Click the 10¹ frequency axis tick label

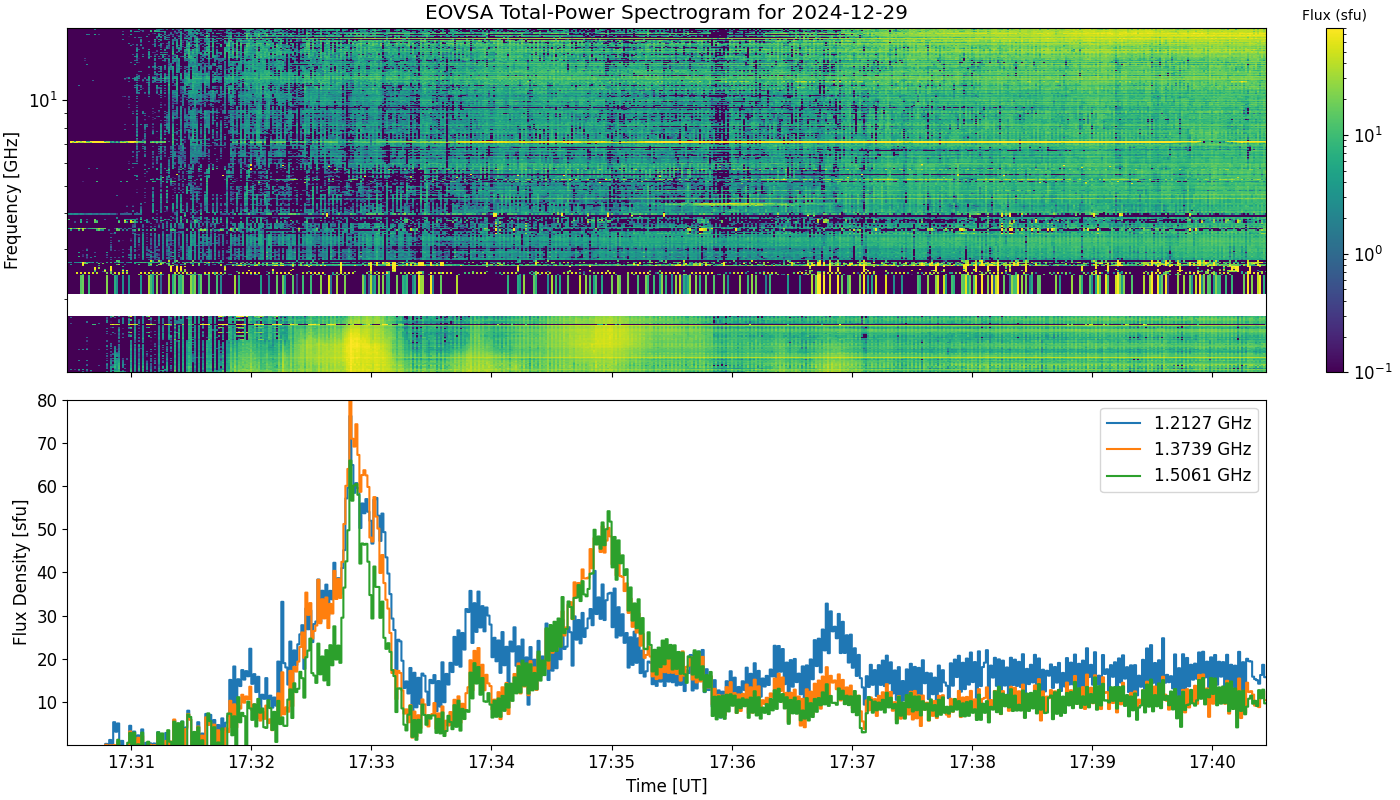pyautogui.click(x=45, y=100)
